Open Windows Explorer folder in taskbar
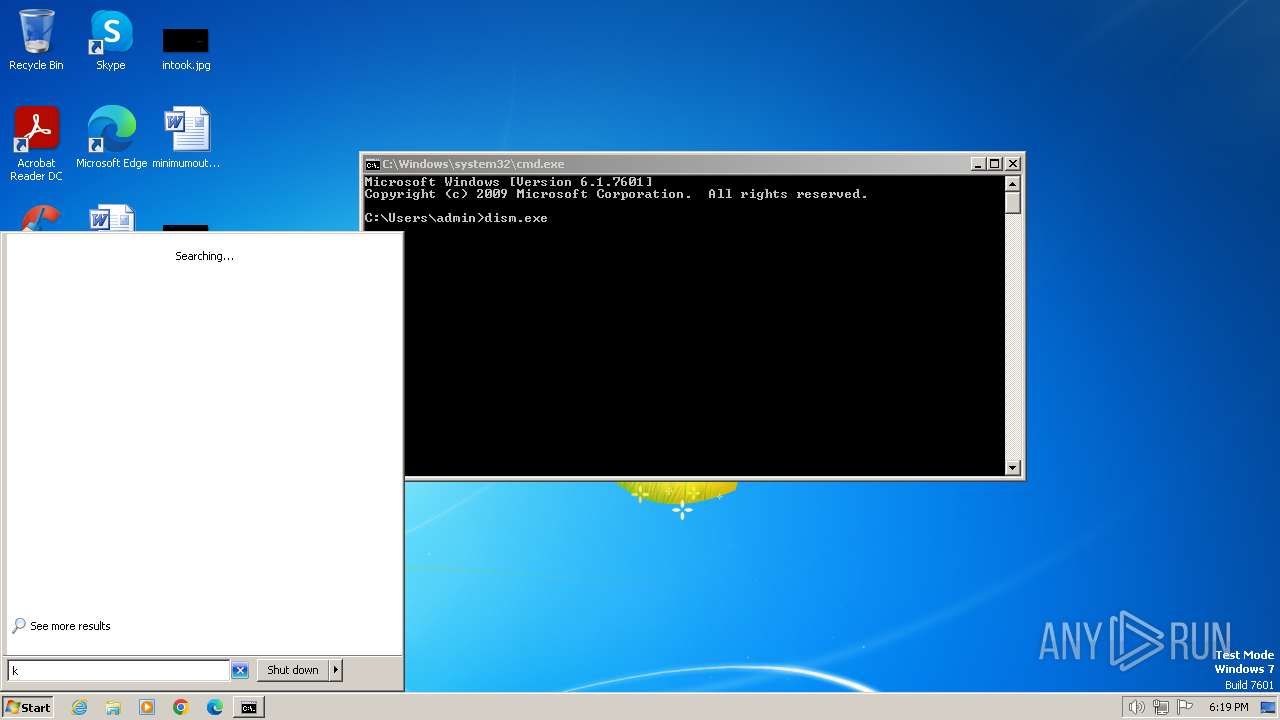The image size is (1280, 720). (x=113, y=707)
